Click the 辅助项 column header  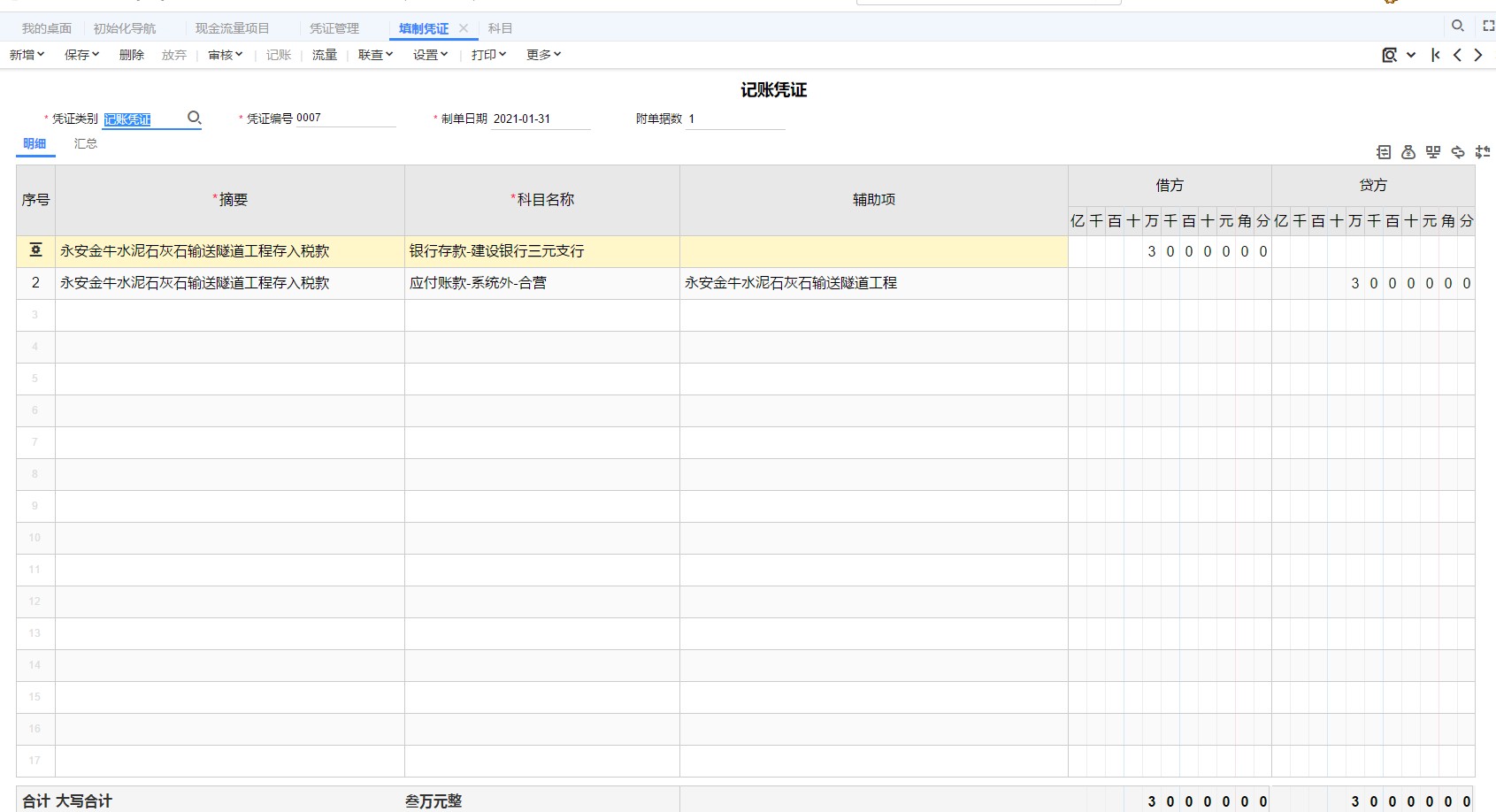coord(874,200)
